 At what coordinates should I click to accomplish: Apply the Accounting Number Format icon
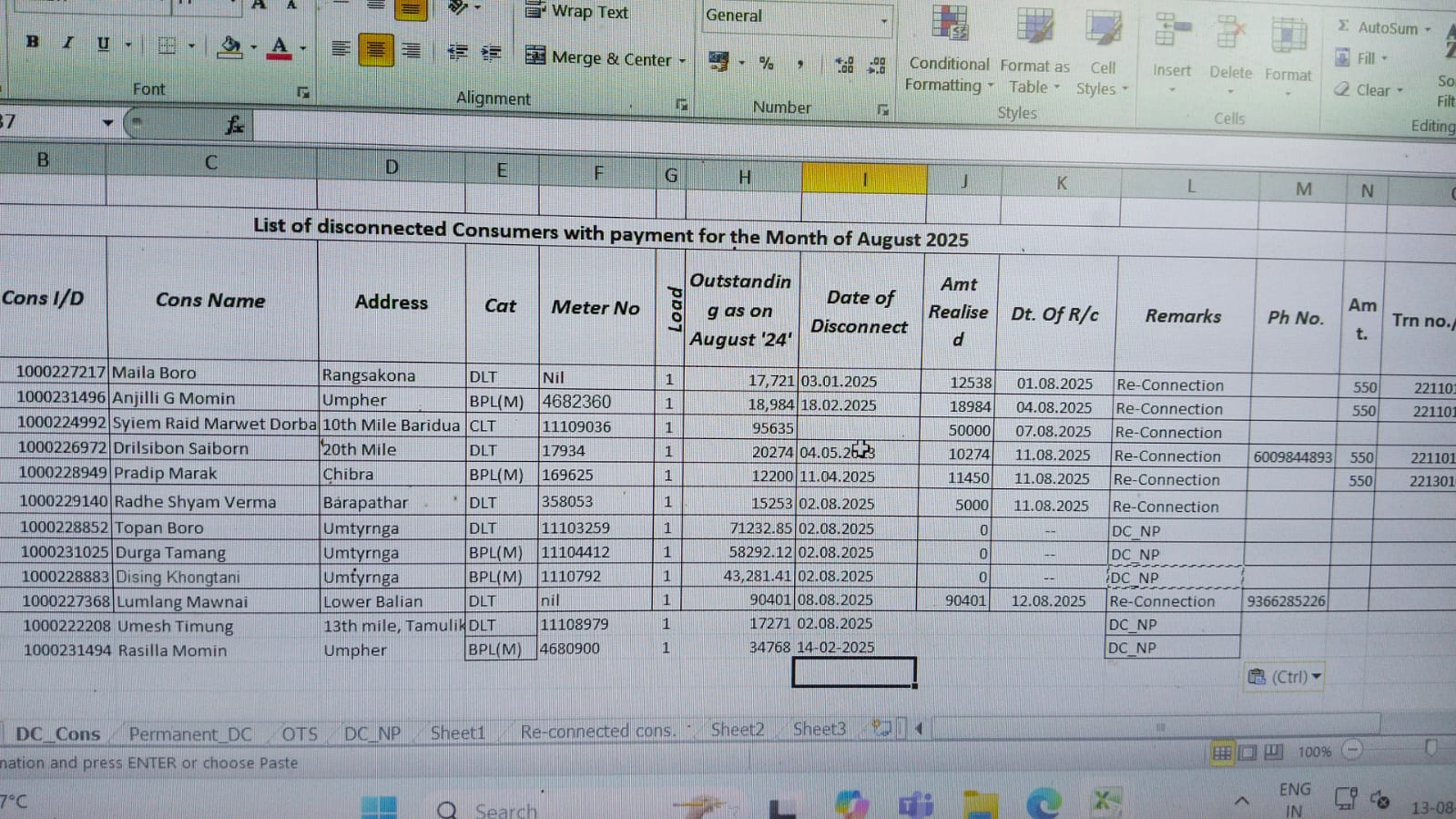tap(718, 62)
